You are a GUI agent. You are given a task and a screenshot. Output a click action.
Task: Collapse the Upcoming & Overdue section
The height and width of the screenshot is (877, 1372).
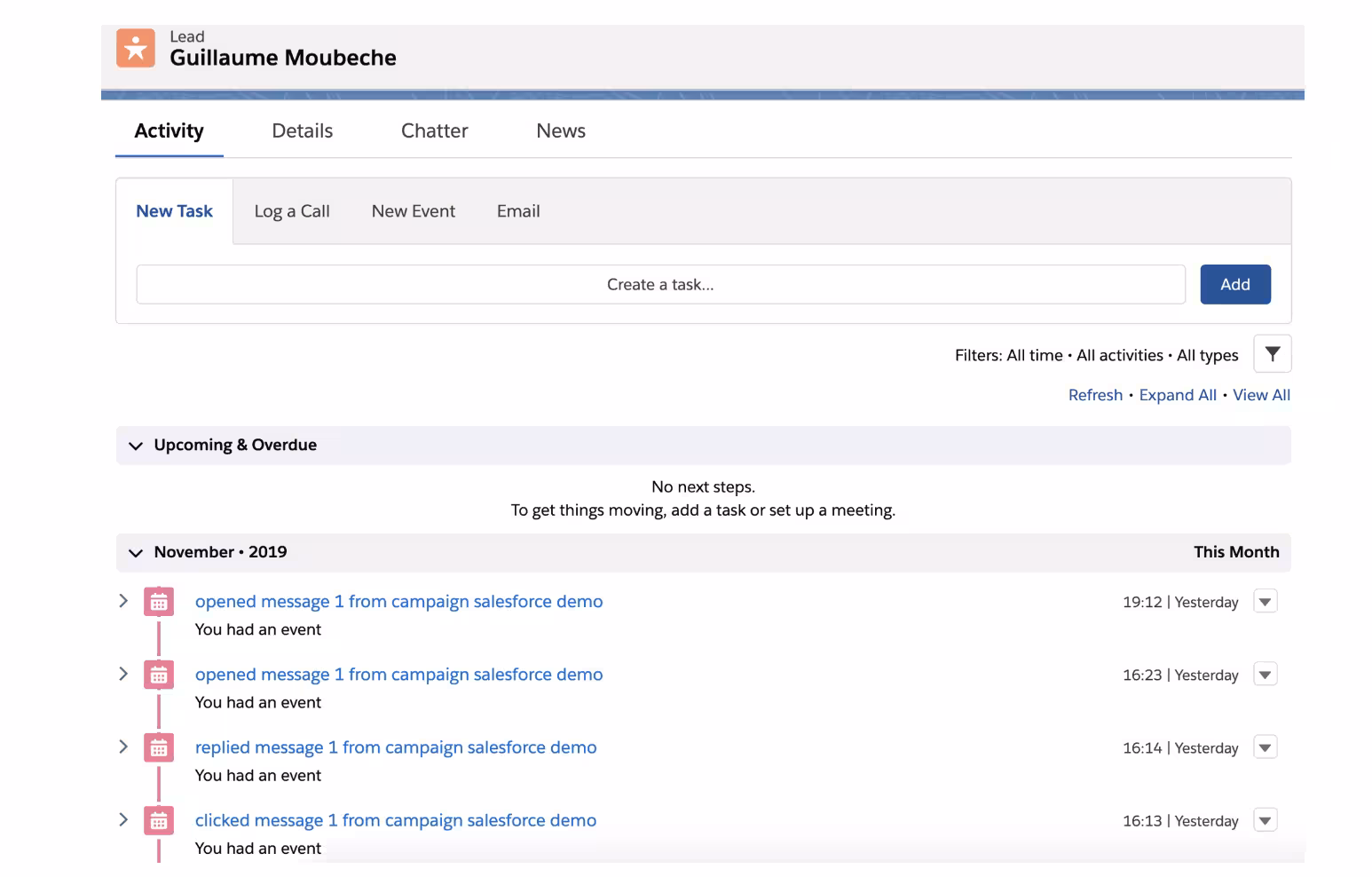pos(136,446)
